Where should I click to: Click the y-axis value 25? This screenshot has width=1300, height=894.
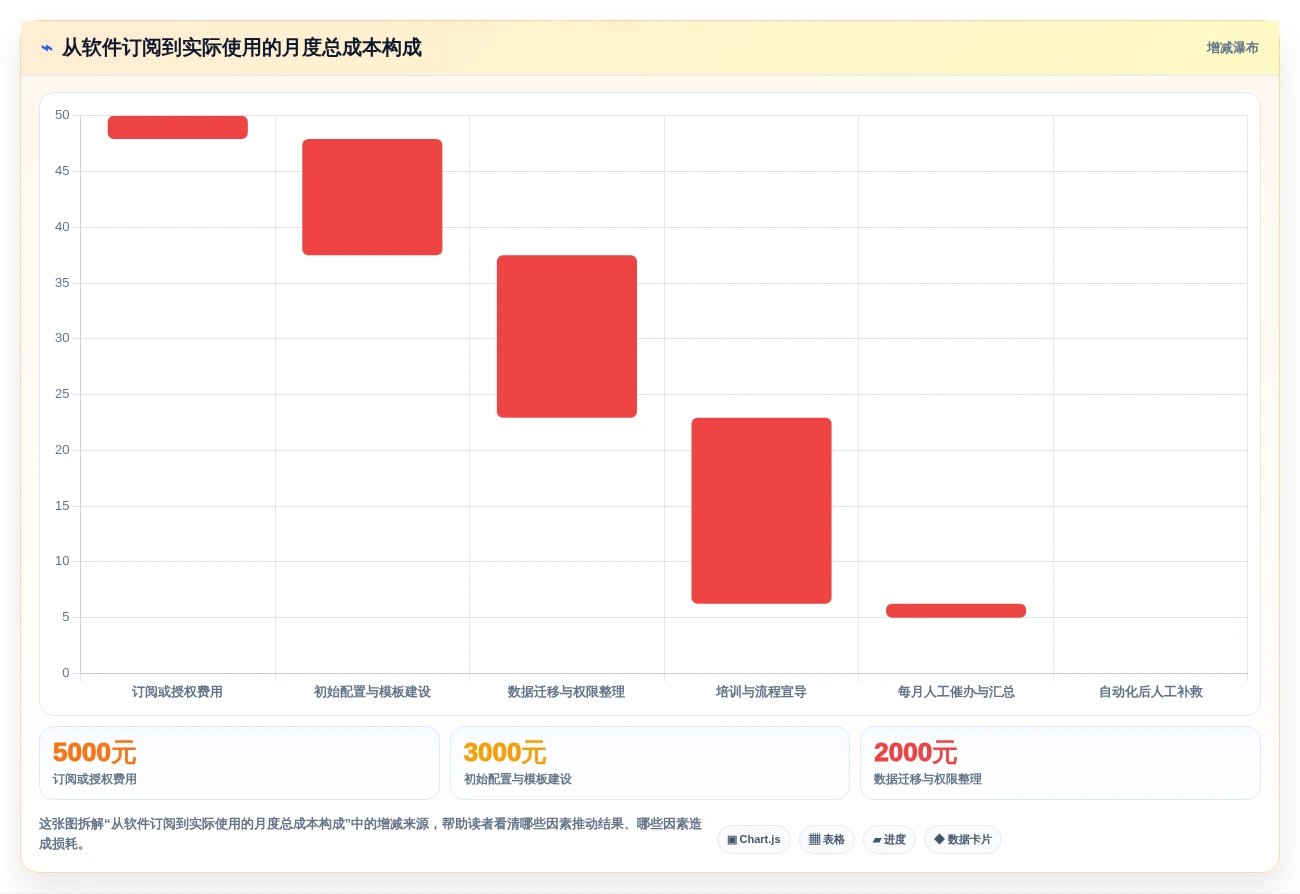coord(62,394)
